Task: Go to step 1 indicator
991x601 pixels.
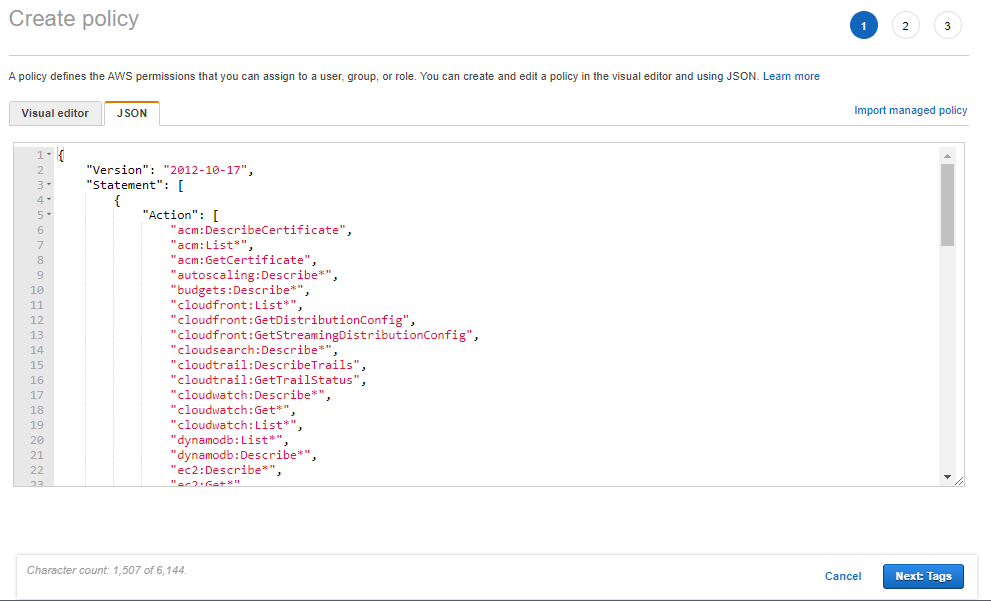Action: point(863,26)
